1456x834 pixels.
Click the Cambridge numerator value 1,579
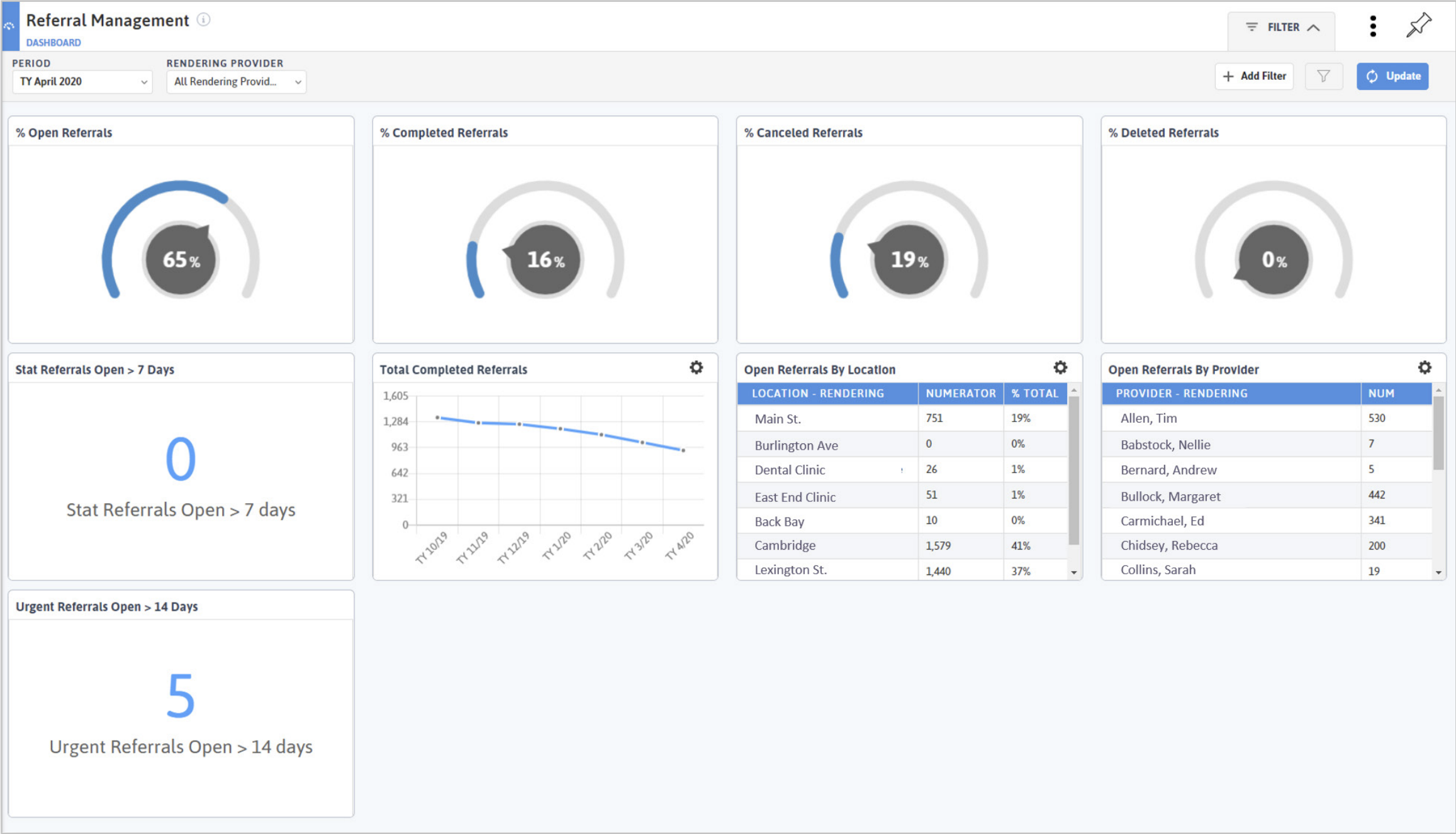[x=938, y=546]
